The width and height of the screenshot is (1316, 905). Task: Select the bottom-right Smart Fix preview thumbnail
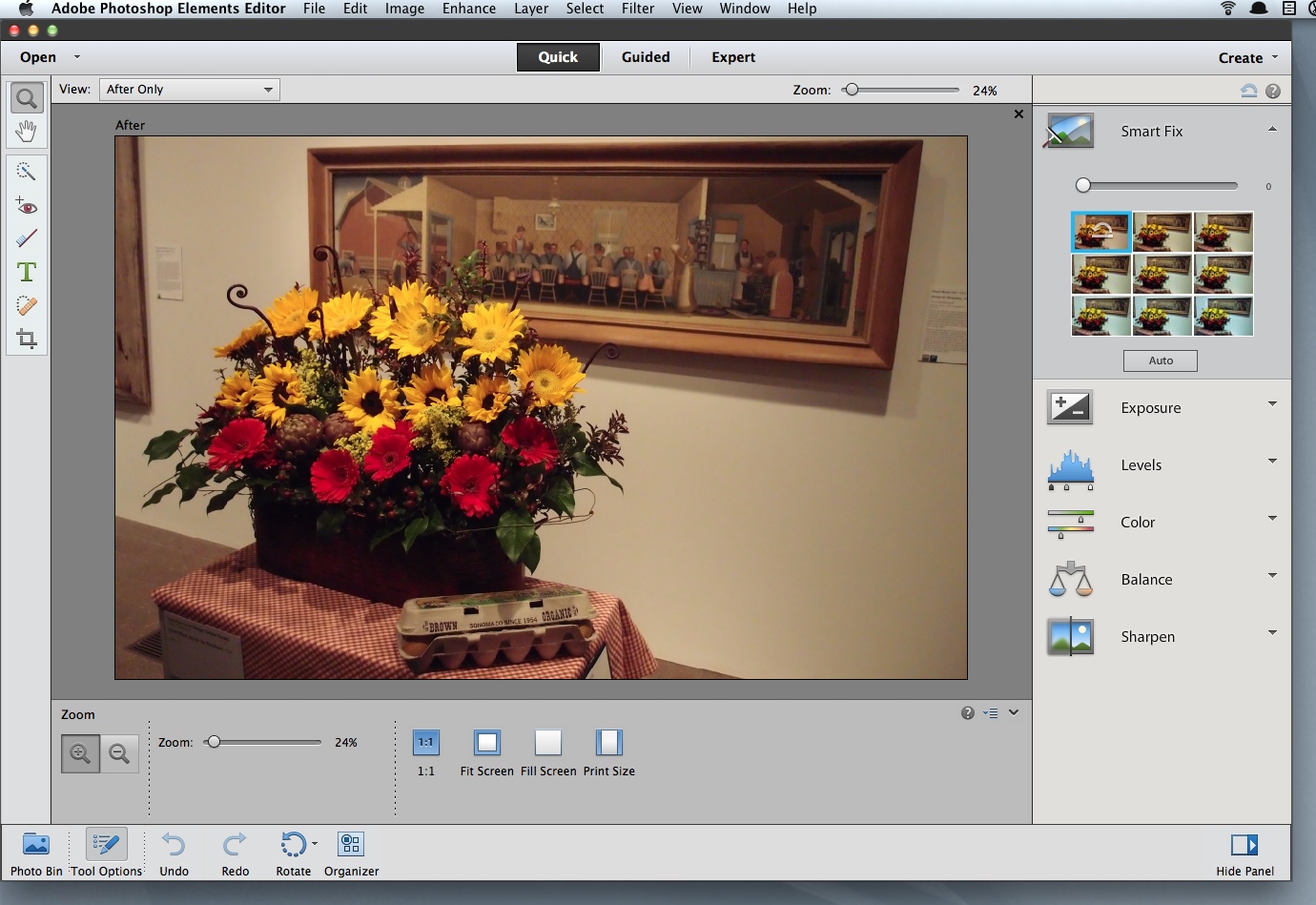1223,316
